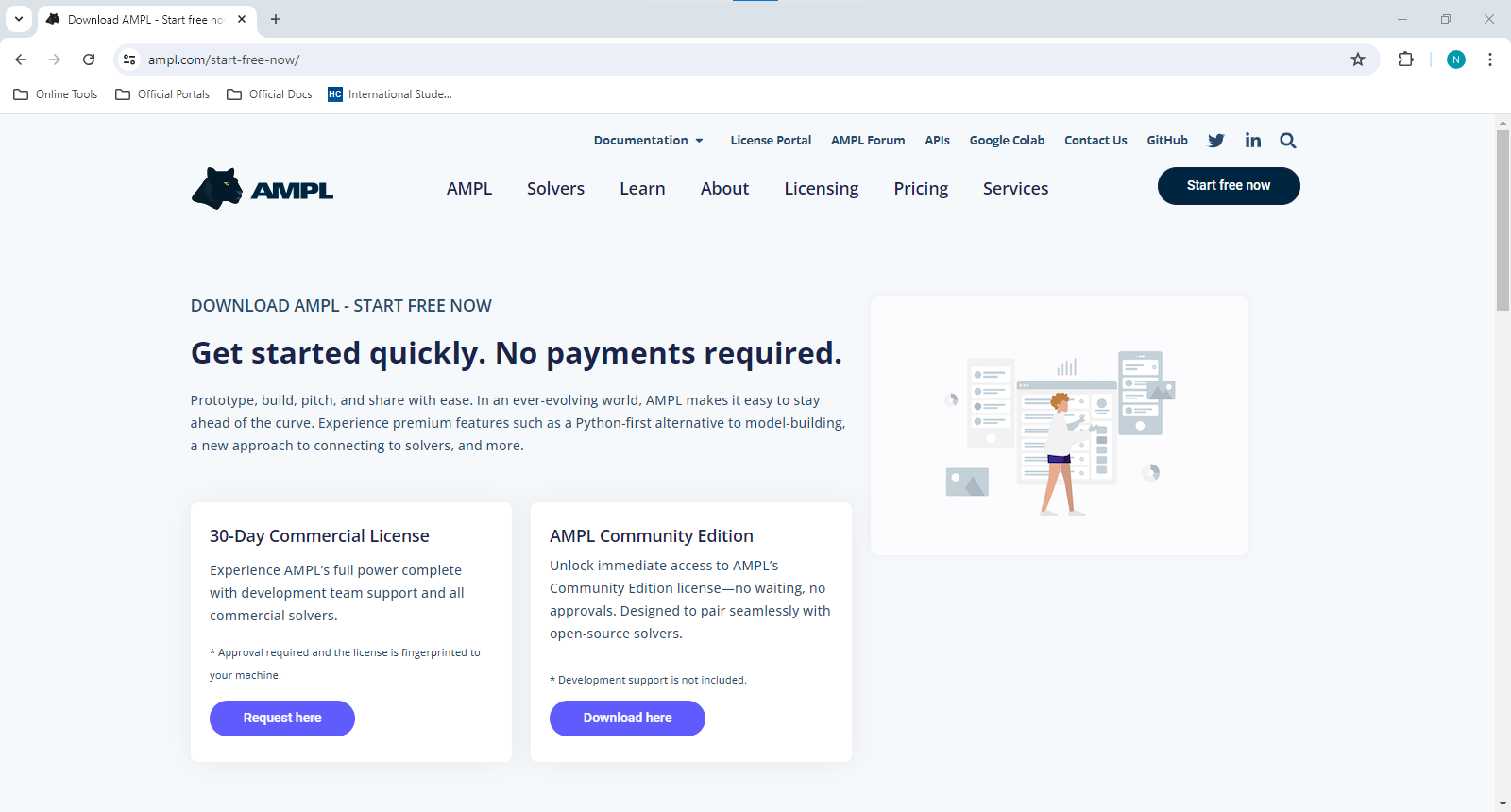Open the Official Docs bookmark folder
The image size is (1511, 812).
click(270, 94)
